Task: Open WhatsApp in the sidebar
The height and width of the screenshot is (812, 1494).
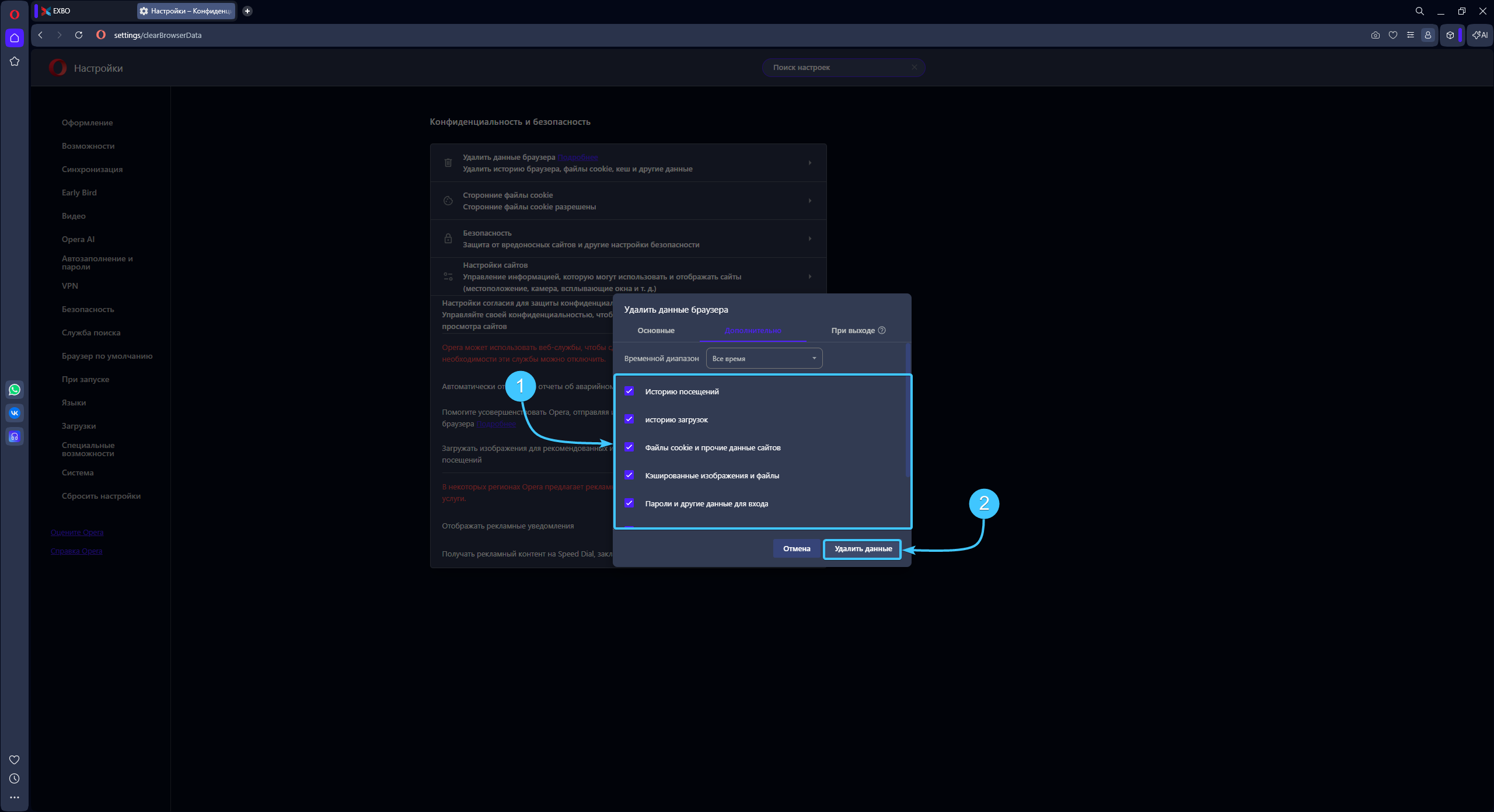Action: (x=15, y=390)
